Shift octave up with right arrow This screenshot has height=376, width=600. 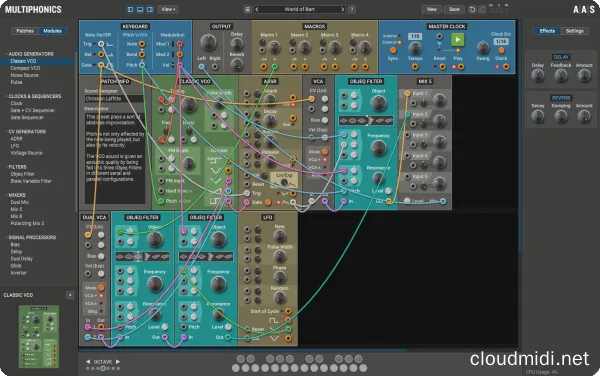tap(118, 361)
